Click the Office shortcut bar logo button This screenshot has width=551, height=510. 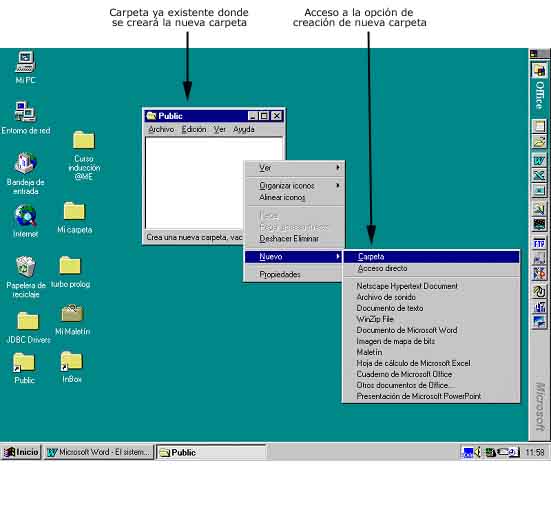coord(539,71)
